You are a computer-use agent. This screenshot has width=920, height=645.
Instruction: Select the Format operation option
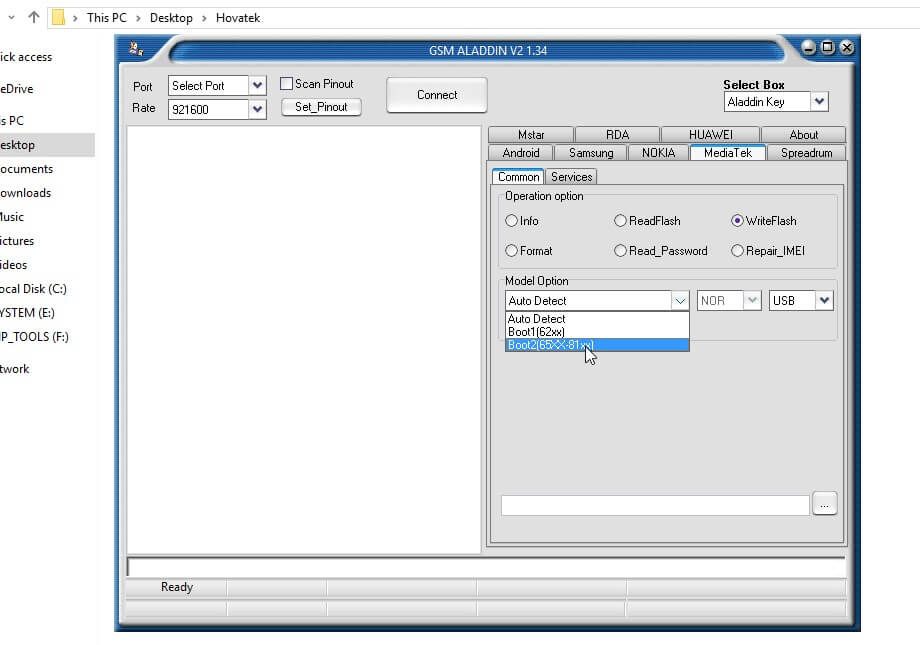[512, 251]
